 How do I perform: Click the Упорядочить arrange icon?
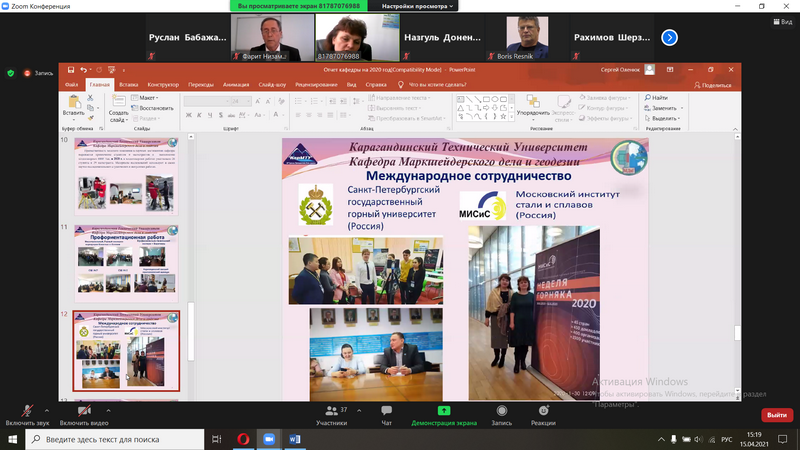coord(533,101)
